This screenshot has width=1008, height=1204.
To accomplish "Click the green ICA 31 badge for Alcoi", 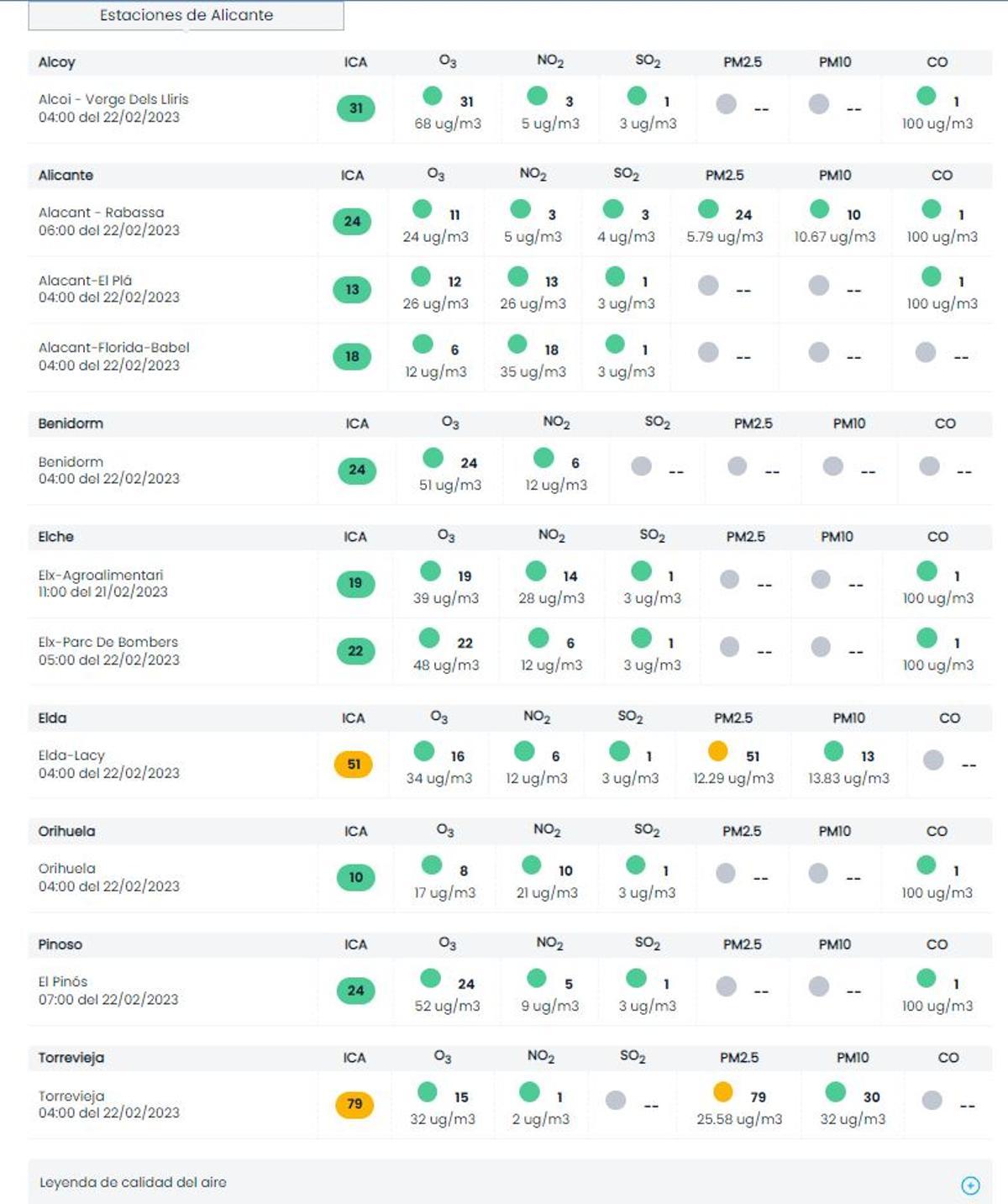I will [x=356, y=108].
